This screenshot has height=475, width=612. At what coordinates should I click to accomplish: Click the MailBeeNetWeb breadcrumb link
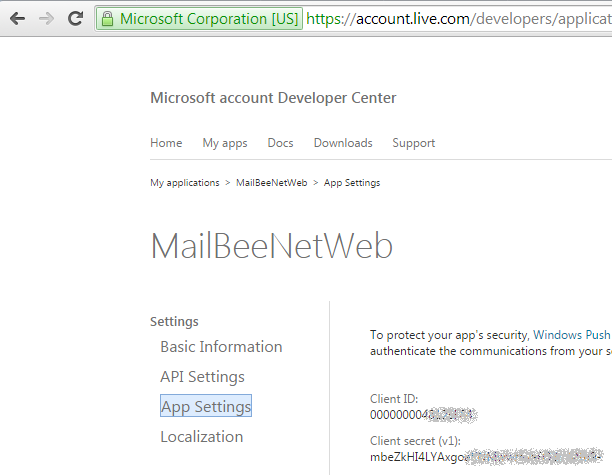(272, 183)
